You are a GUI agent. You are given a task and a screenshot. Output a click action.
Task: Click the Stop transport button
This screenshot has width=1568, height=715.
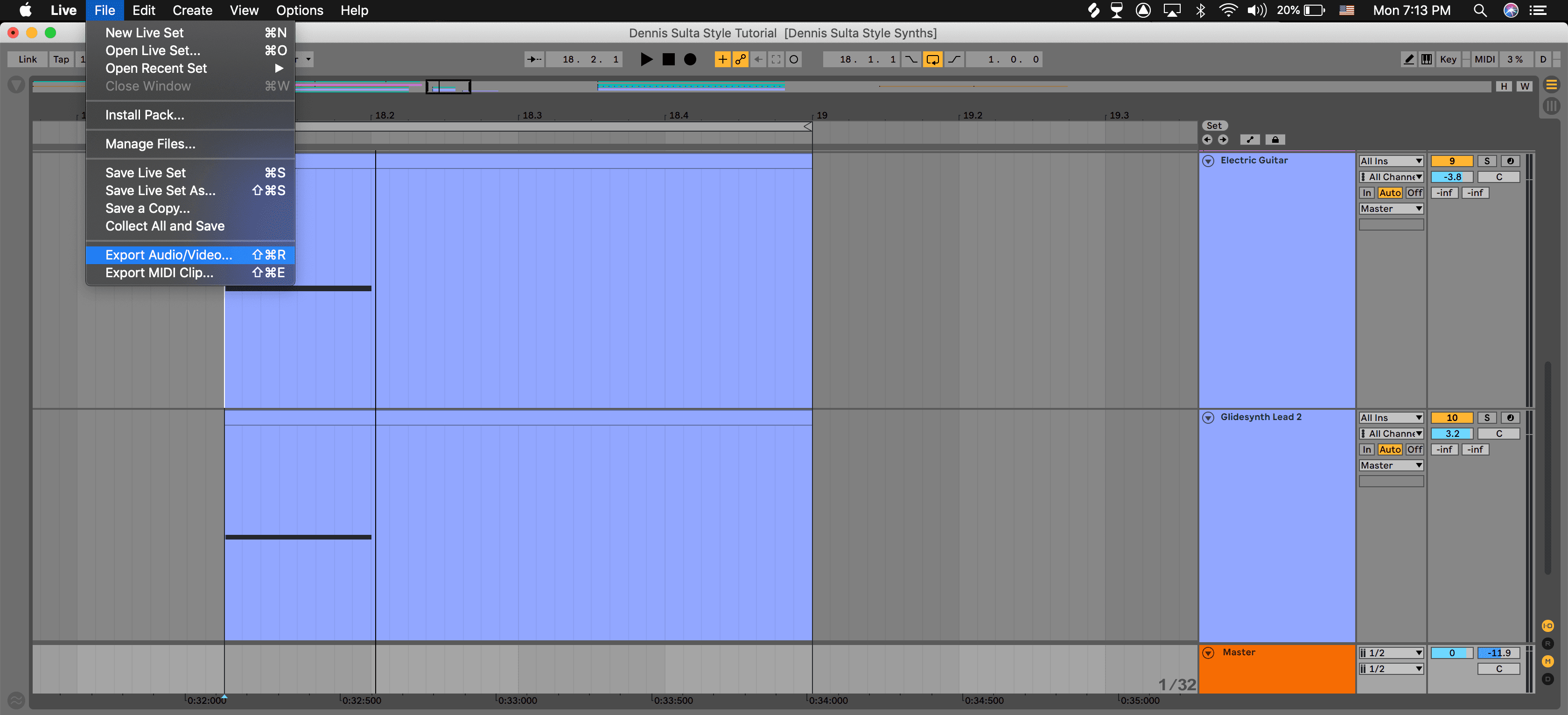pyautogui.click(x=668, y=59)
